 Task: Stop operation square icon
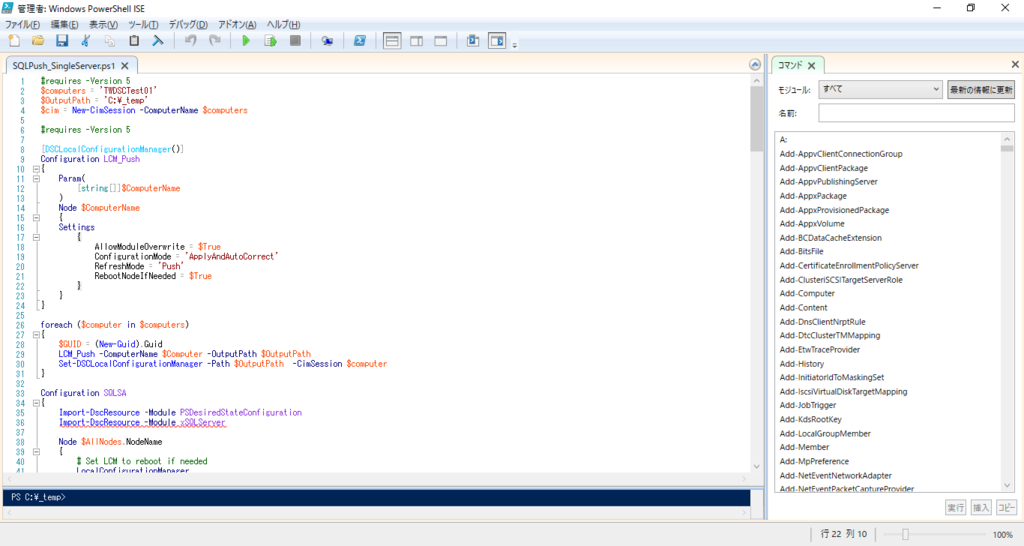(x=295, y=41)
